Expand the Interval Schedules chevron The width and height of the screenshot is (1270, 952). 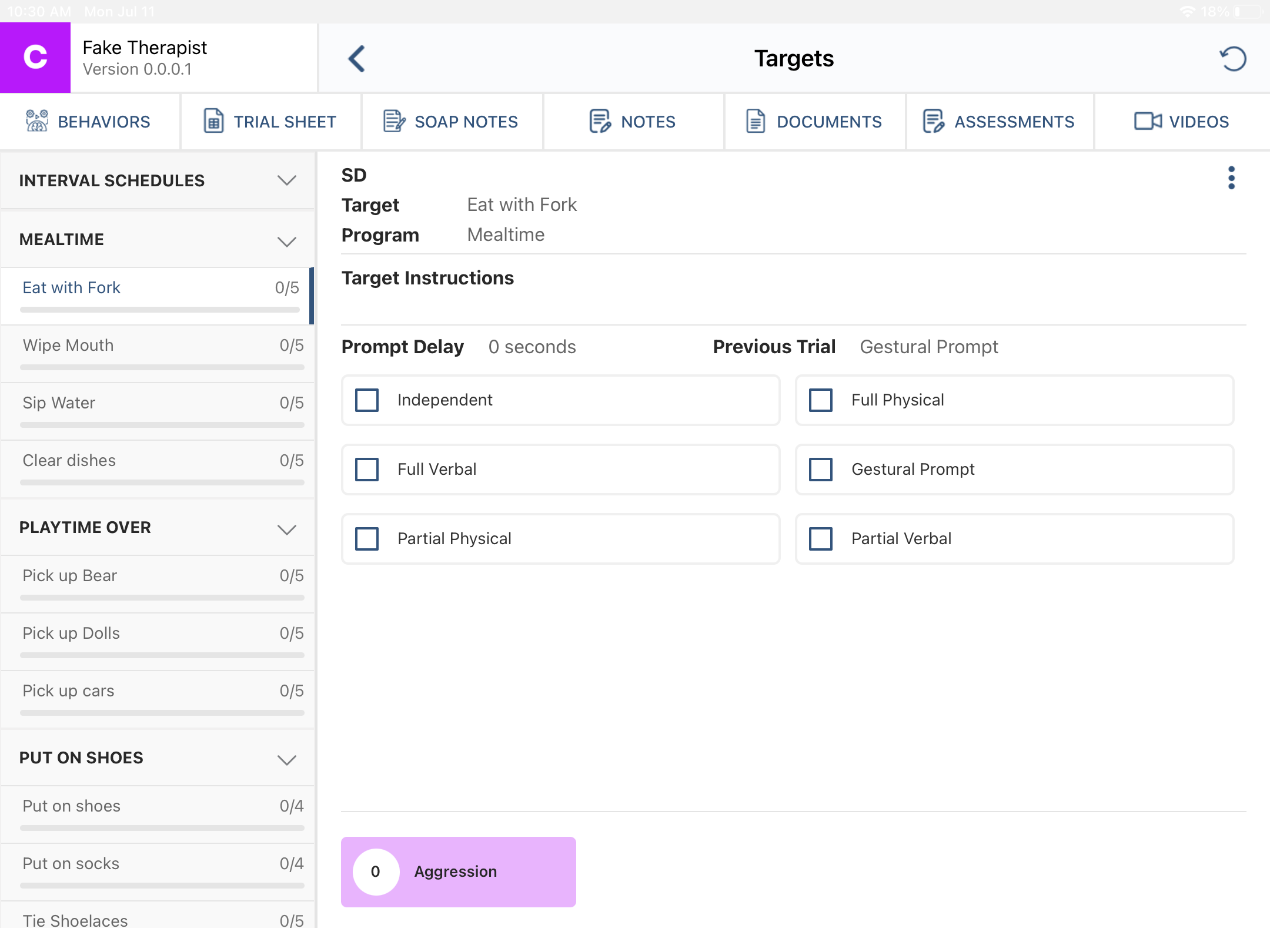(286, 180)
